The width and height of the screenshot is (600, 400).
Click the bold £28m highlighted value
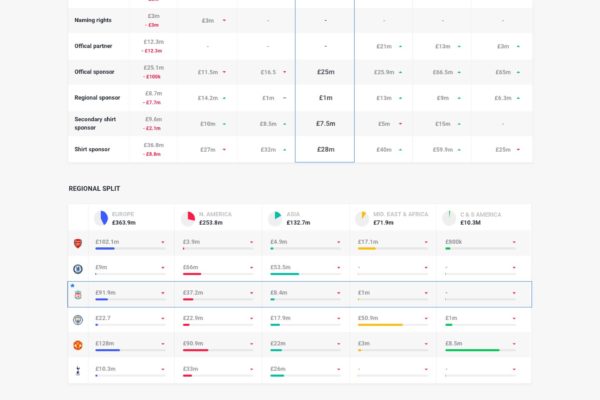tap(326, 150)
